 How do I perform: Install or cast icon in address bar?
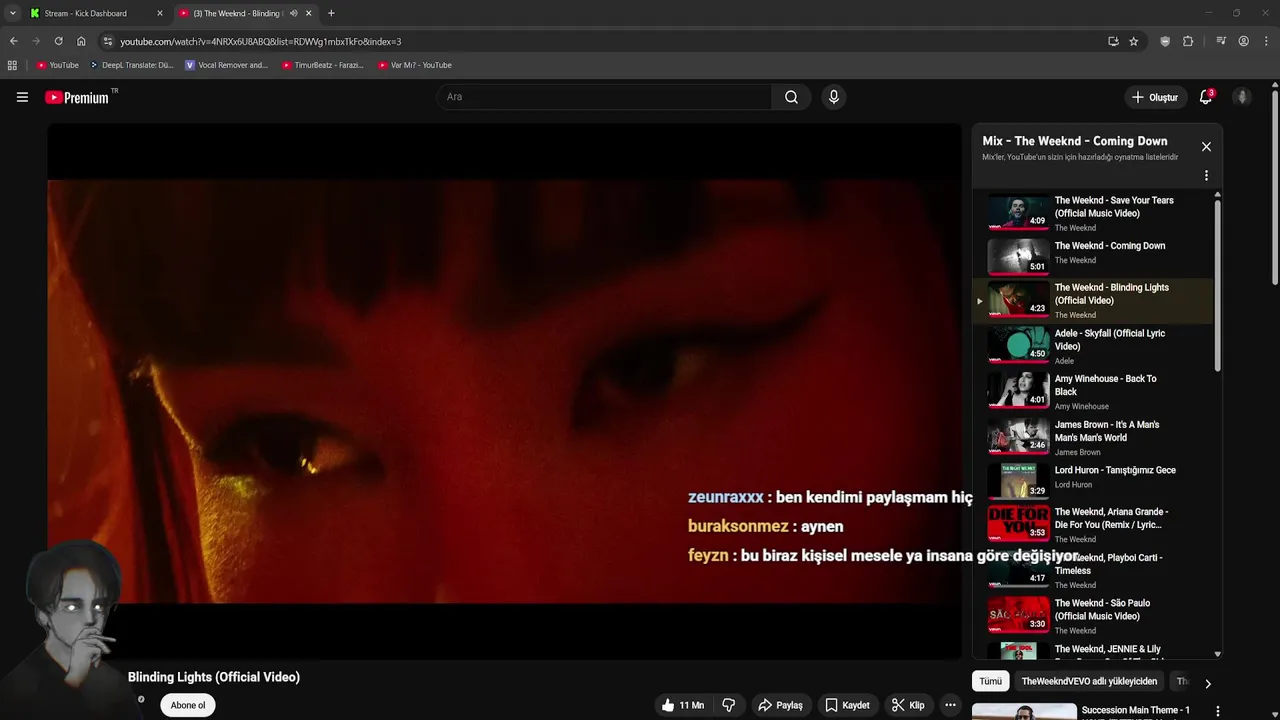point(1113,41)
